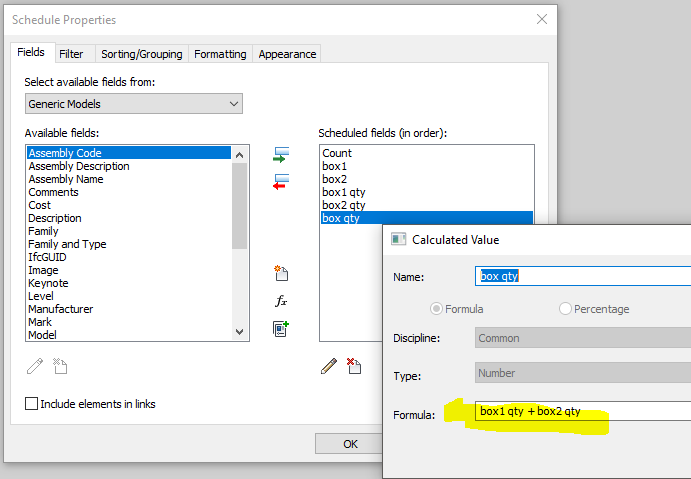This screenshot has height=479, width=691.
Task: Select Manufacturer in Available fields
Action: (129, 309)
